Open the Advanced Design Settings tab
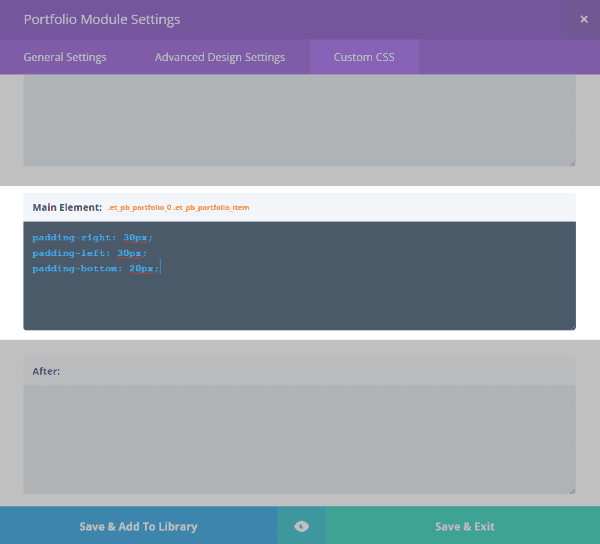 click(x=219, y=57)
